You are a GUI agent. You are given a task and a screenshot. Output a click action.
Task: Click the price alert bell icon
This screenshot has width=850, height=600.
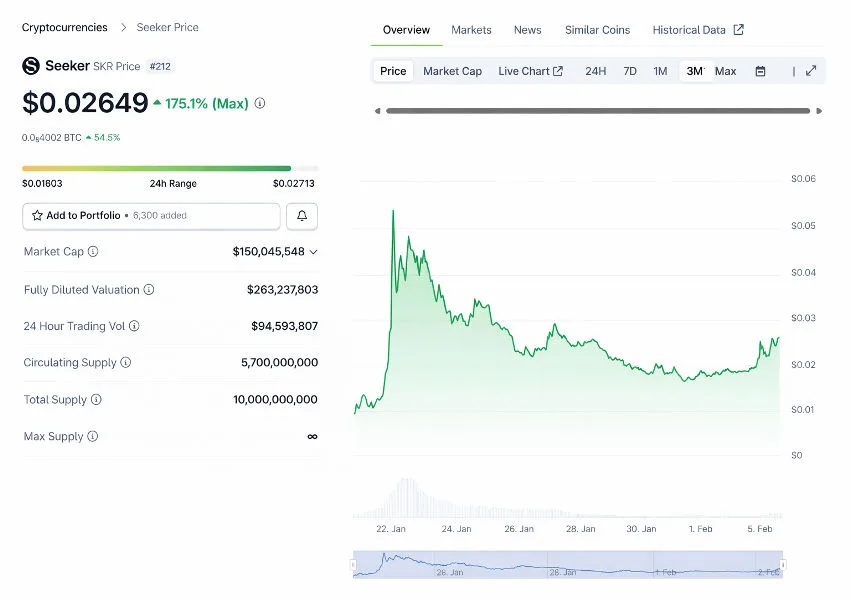(x=302, y=216)
